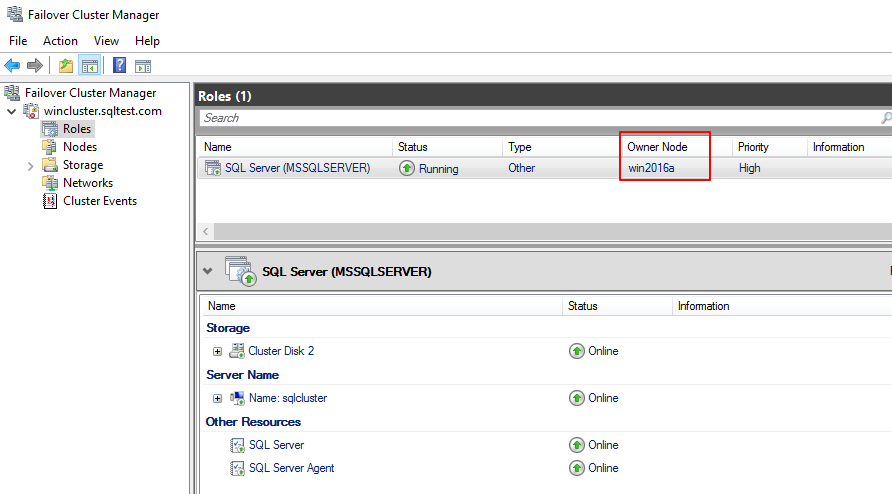Click the SQL Server resource icon
Image resolution: width=892 pixels, height=494 pixels.
(237, 445)
